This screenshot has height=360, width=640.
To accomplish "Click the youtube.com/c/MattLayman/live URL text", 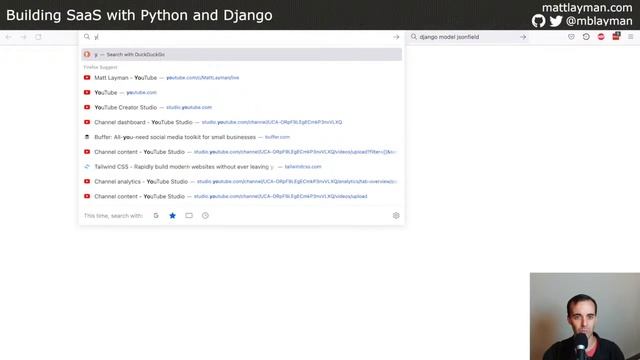I will pyautogui.click(x=203, y=78).
